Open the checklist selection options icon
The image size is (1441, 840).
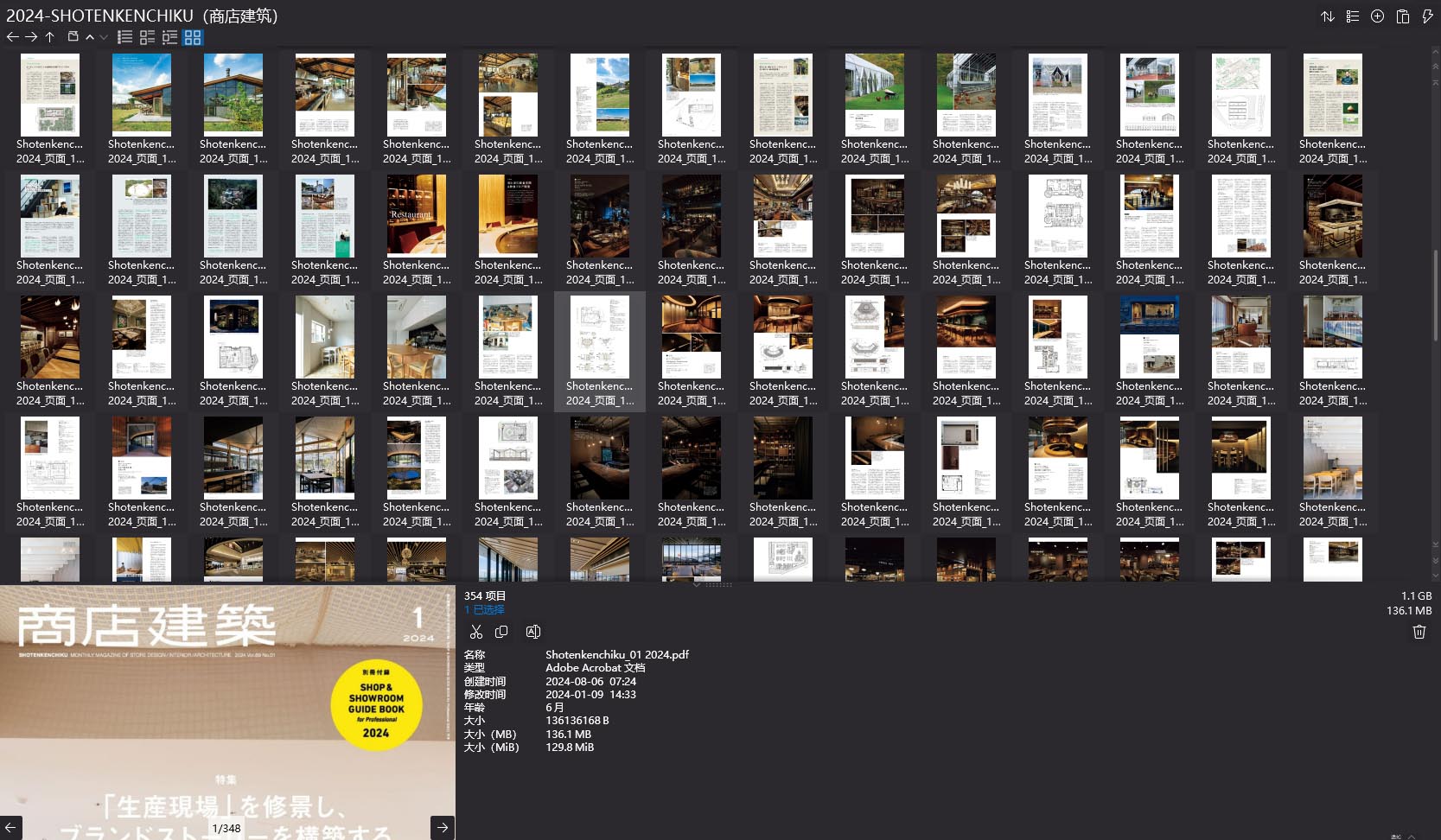1353,16
